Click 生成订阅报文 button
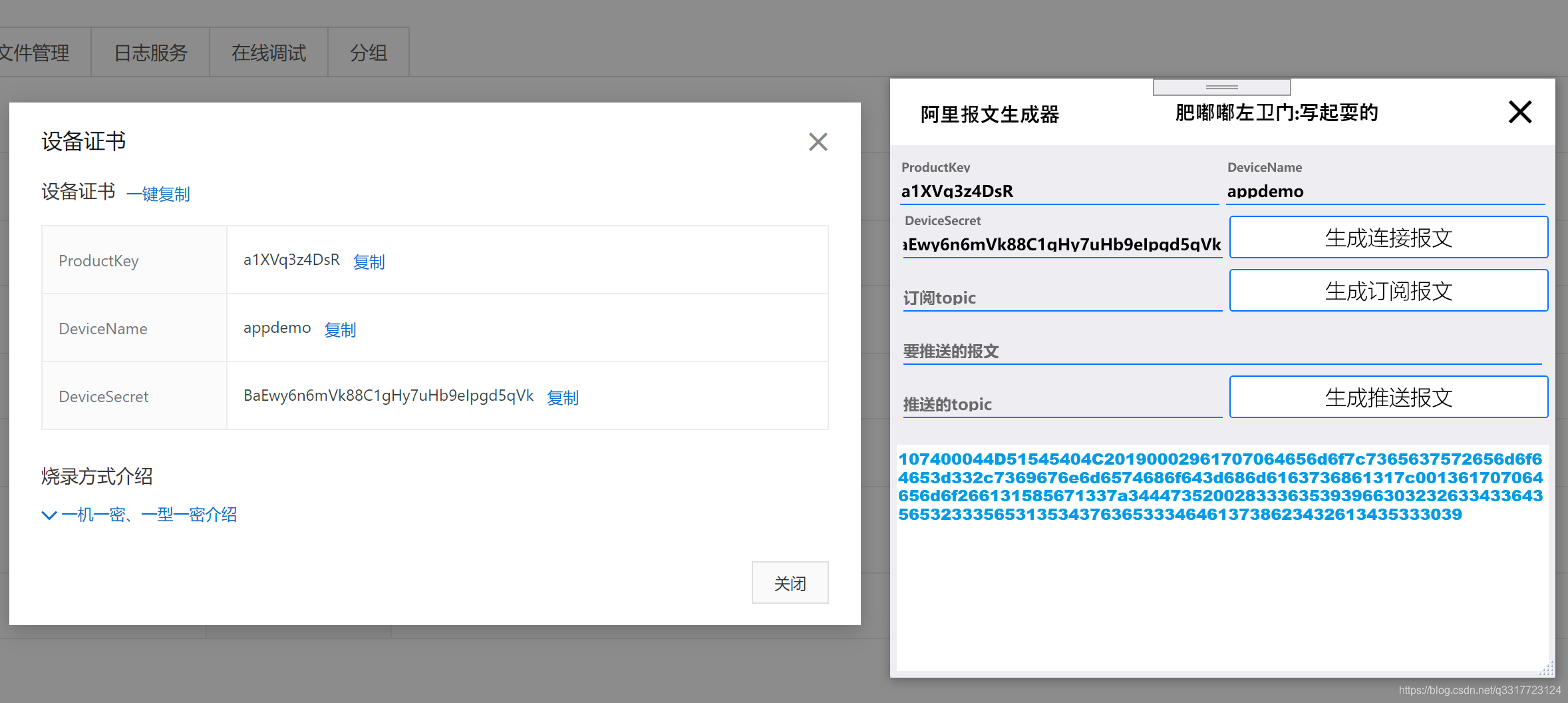The height and width of the screenshot is (703, 1568). [x=1388, y=290]
